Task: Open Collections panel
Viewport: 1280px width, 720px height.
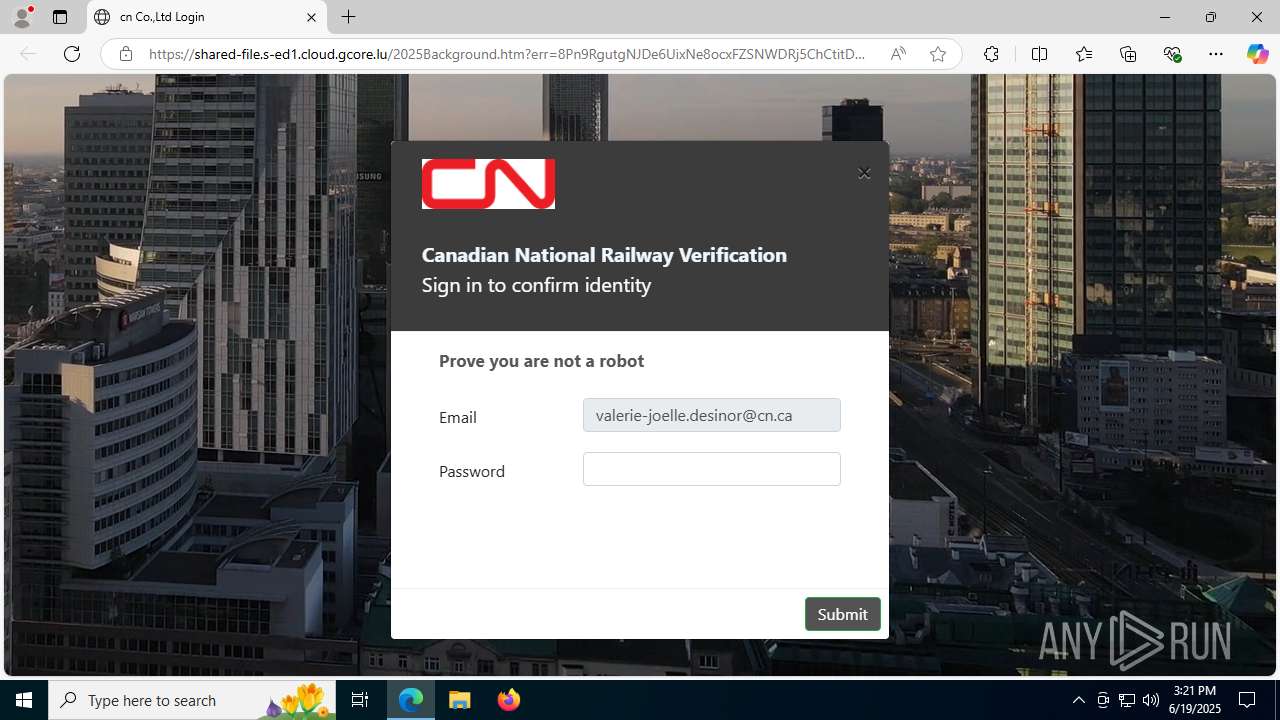Action: click(x=1128, y=54)
